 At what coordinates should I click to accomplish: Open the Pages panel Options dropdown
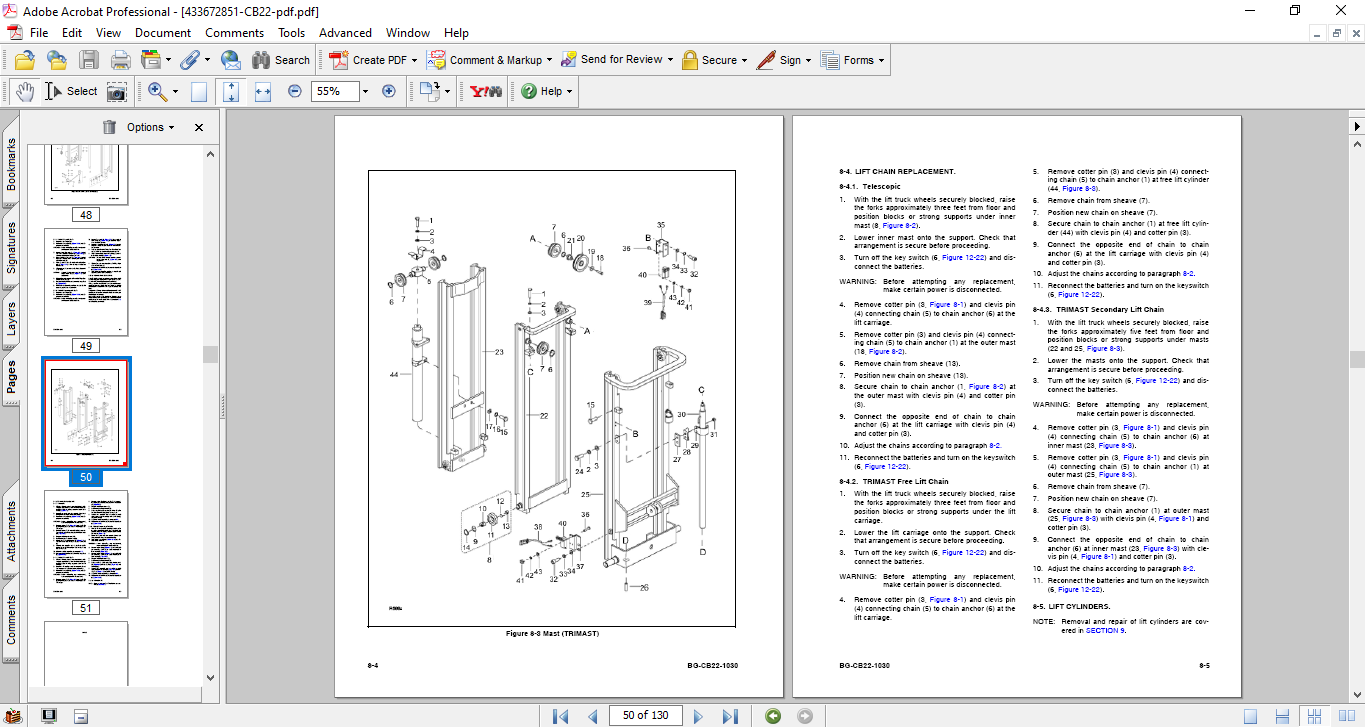pyautogui.click(x=150, y=127)
